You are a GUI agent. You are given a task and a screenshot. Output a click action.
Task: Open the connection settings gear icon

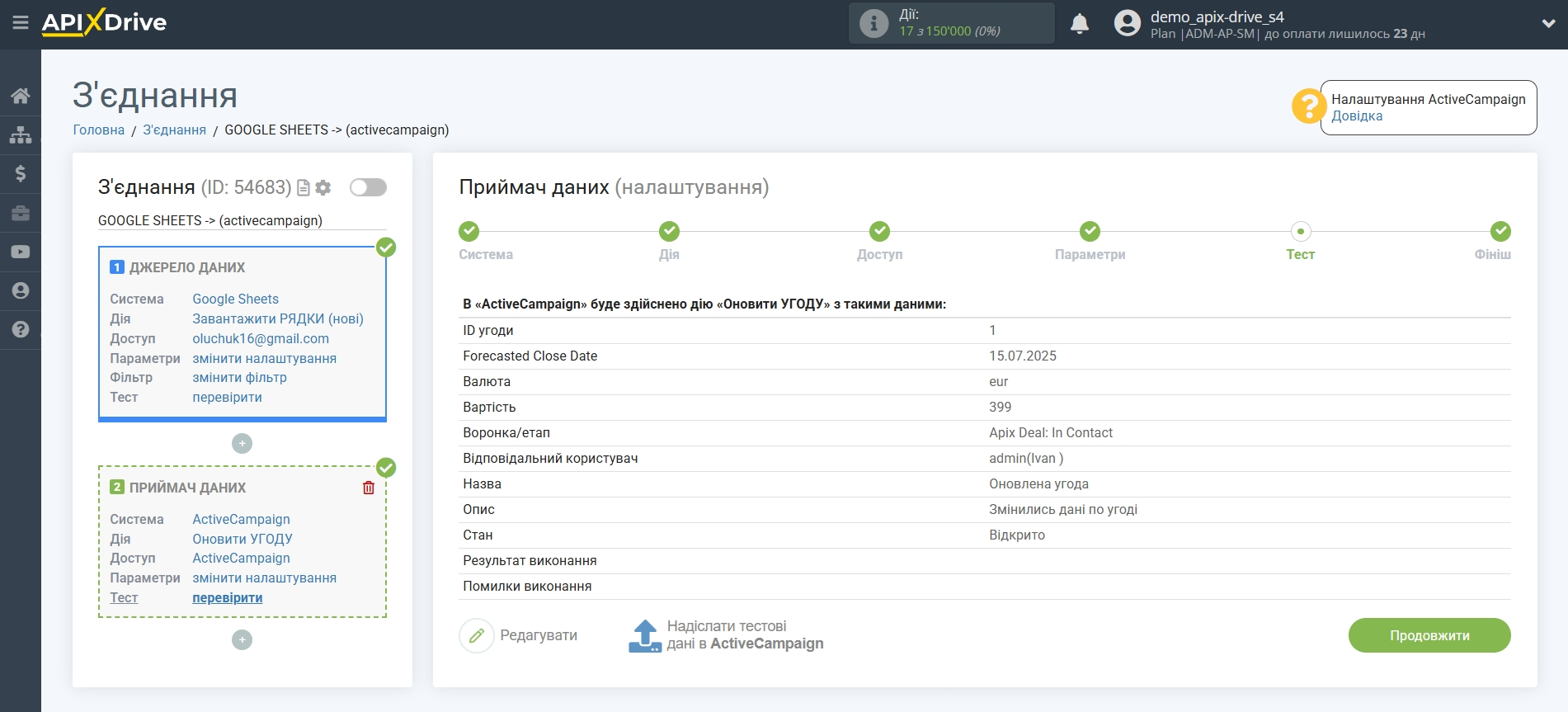pyautogui.click(x=323, y=188)
